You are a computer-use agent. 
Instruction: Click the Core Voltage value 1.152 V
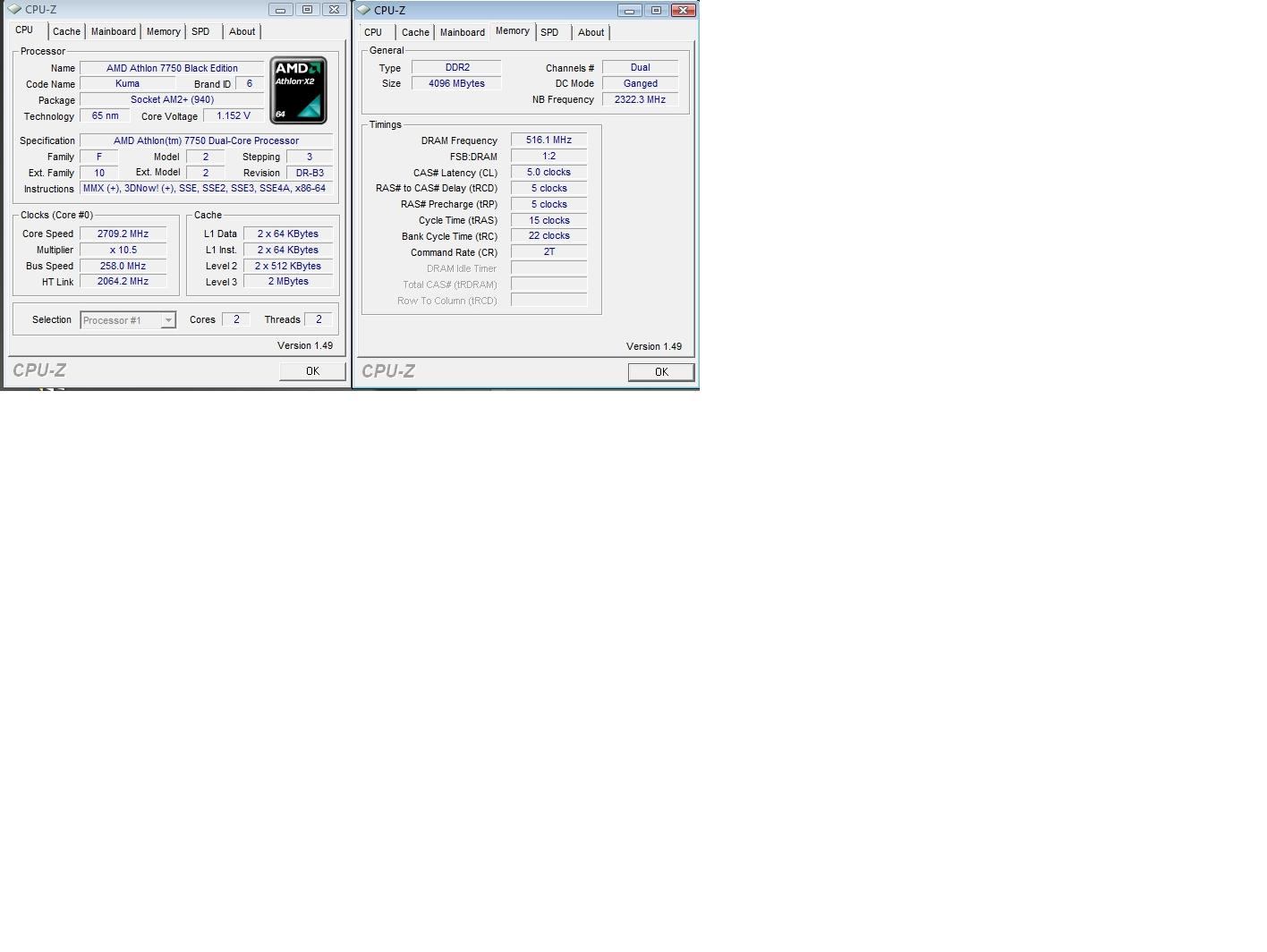click(234, 116)
